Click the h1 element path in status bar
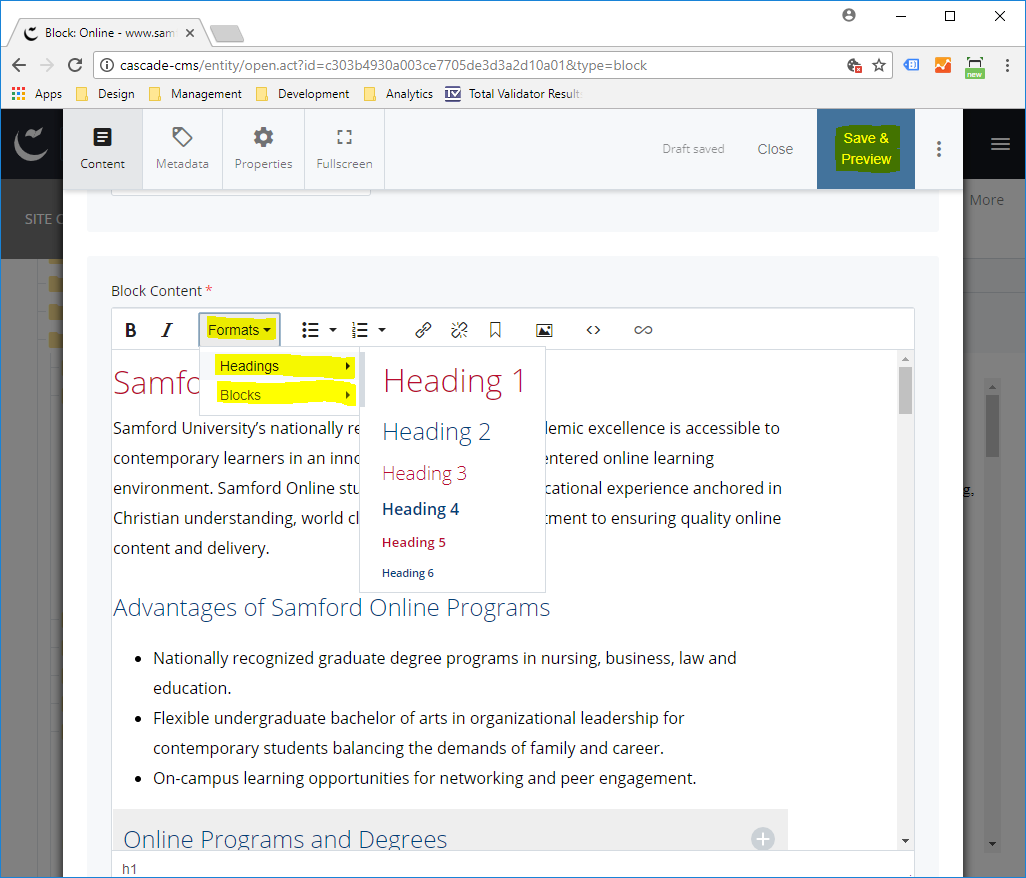This screenshot has width=1026, height=878. (130, 869)
